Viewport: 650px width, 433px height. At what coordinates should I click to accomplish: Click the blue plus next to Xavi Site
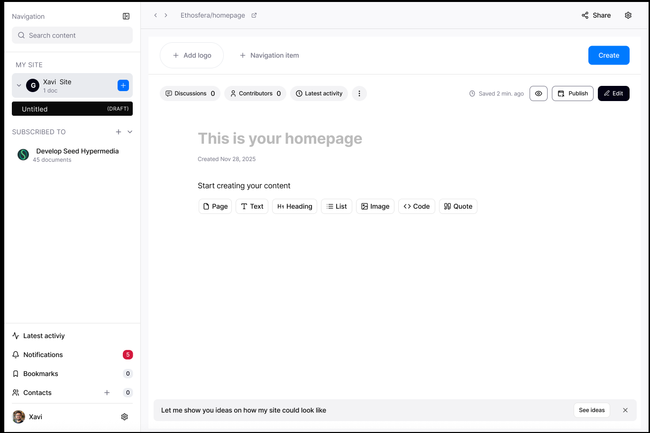(123, 86)
